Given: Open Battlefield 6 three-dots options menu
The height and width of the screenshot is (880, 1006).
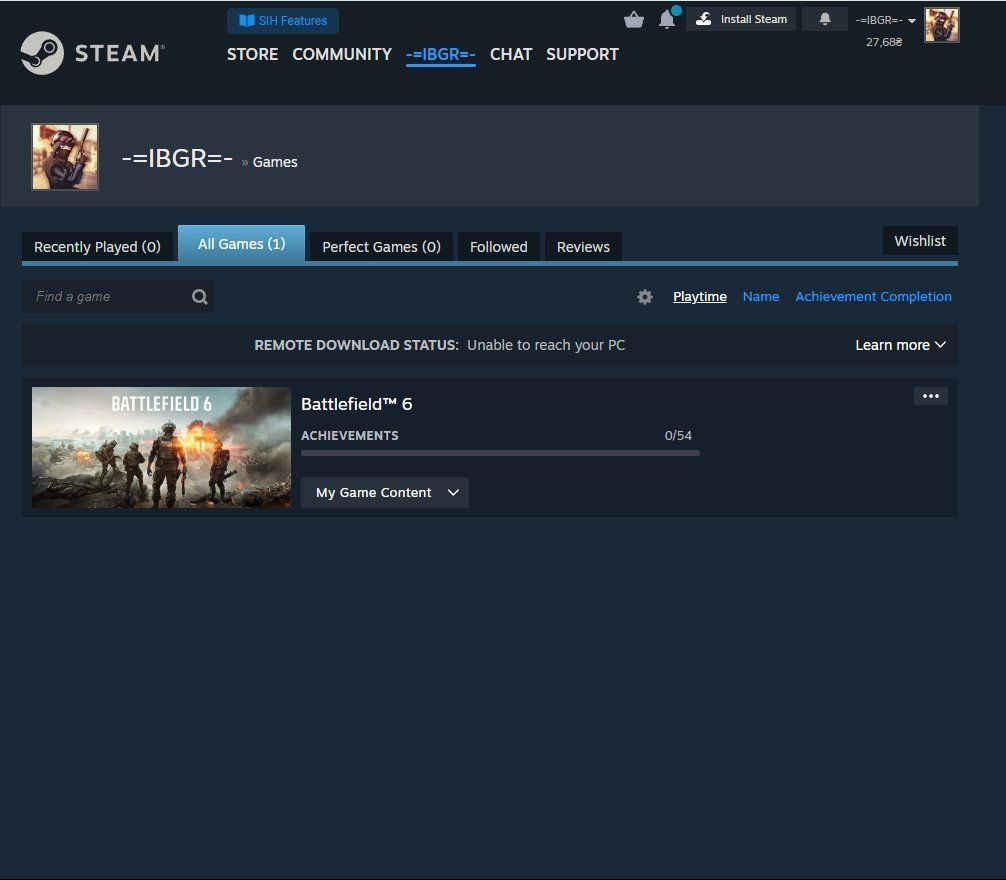Looking at the screenshot, I should point(930,396).
